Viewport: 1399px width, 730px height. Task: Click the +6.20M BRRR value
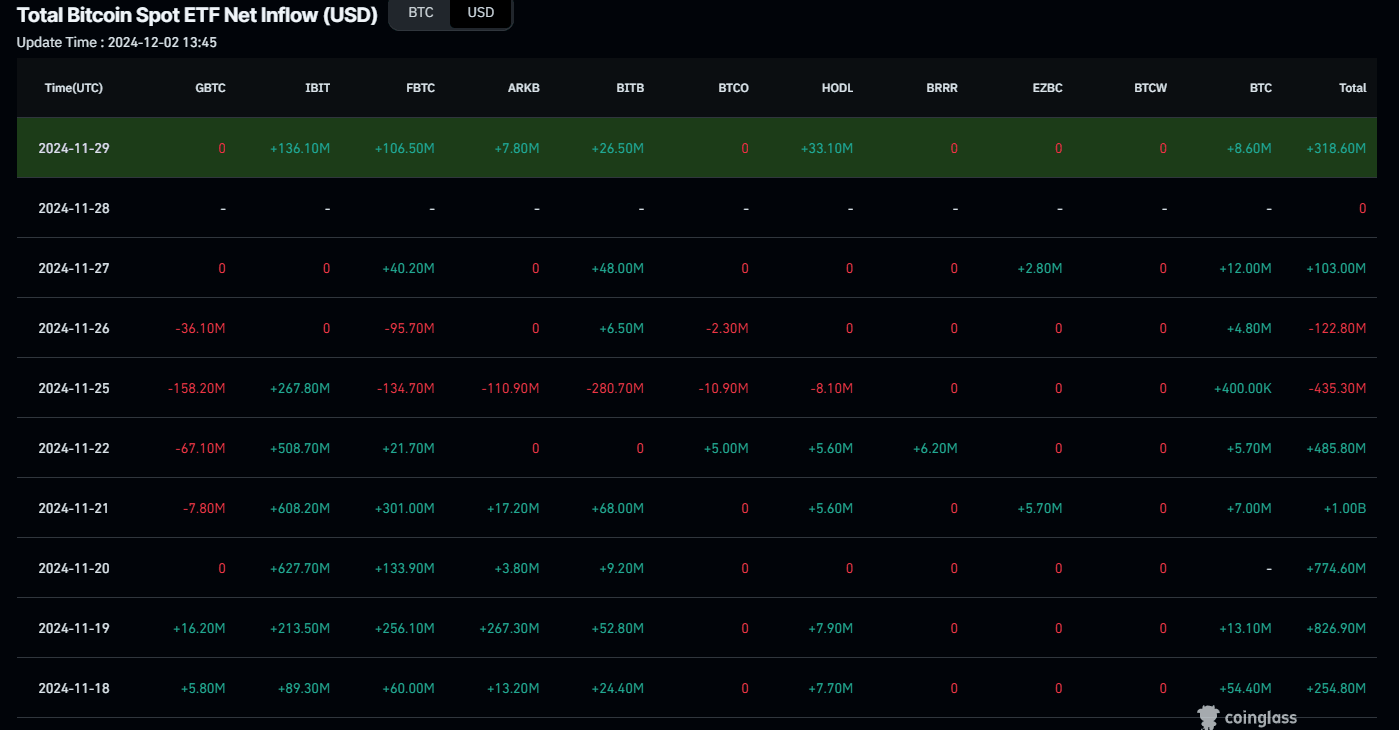(x=935, y=448)
